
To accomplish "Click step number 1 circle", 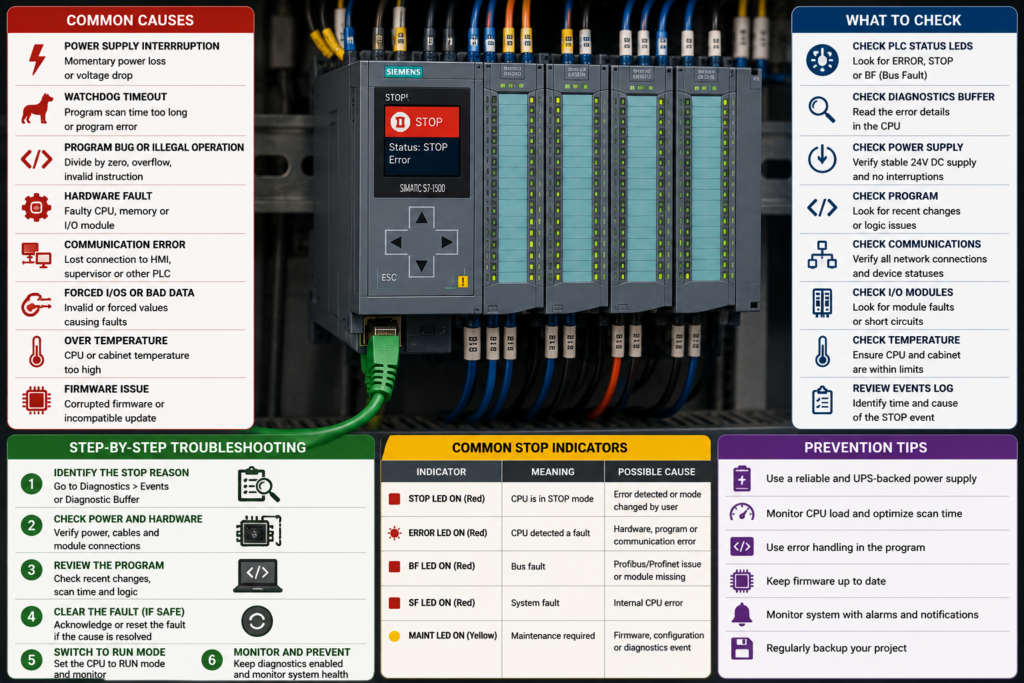I will pos(31,484).
